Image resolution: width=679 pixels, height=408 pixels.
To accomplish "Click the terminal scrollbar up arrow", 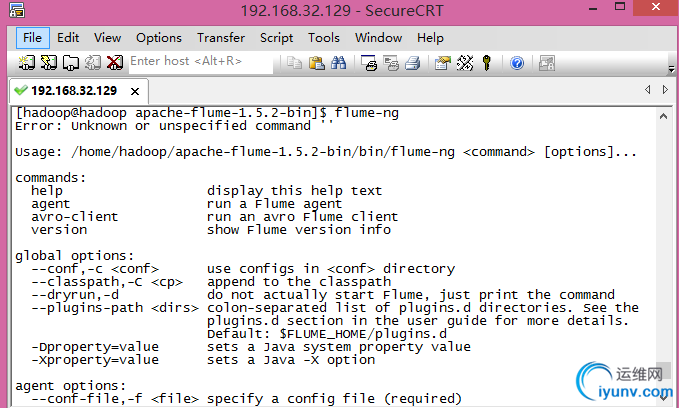I will coord(663,116).
